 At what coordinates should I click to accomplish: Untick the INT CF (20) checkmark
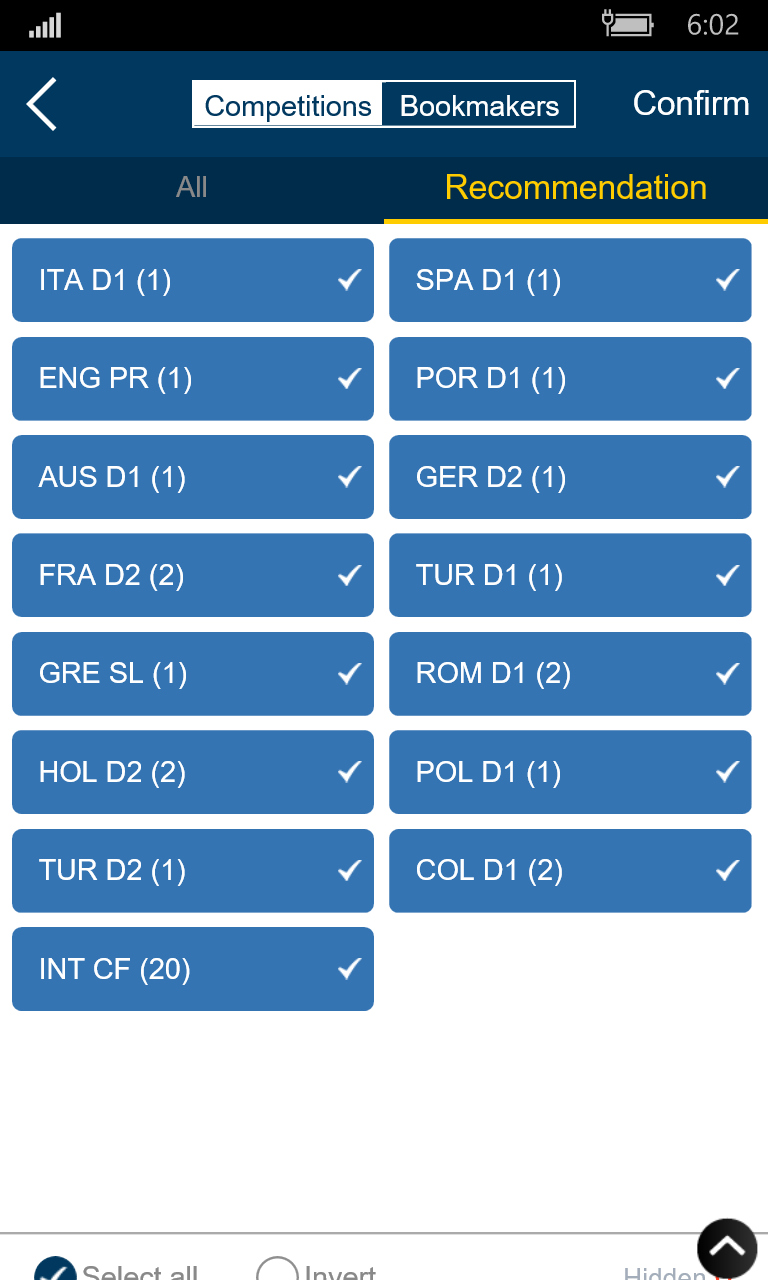coord(349,968)
